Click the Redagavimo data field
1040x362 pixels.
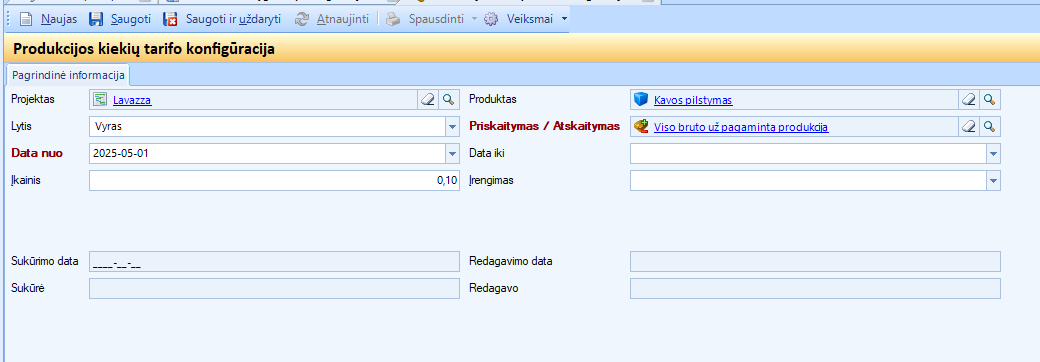815,261
